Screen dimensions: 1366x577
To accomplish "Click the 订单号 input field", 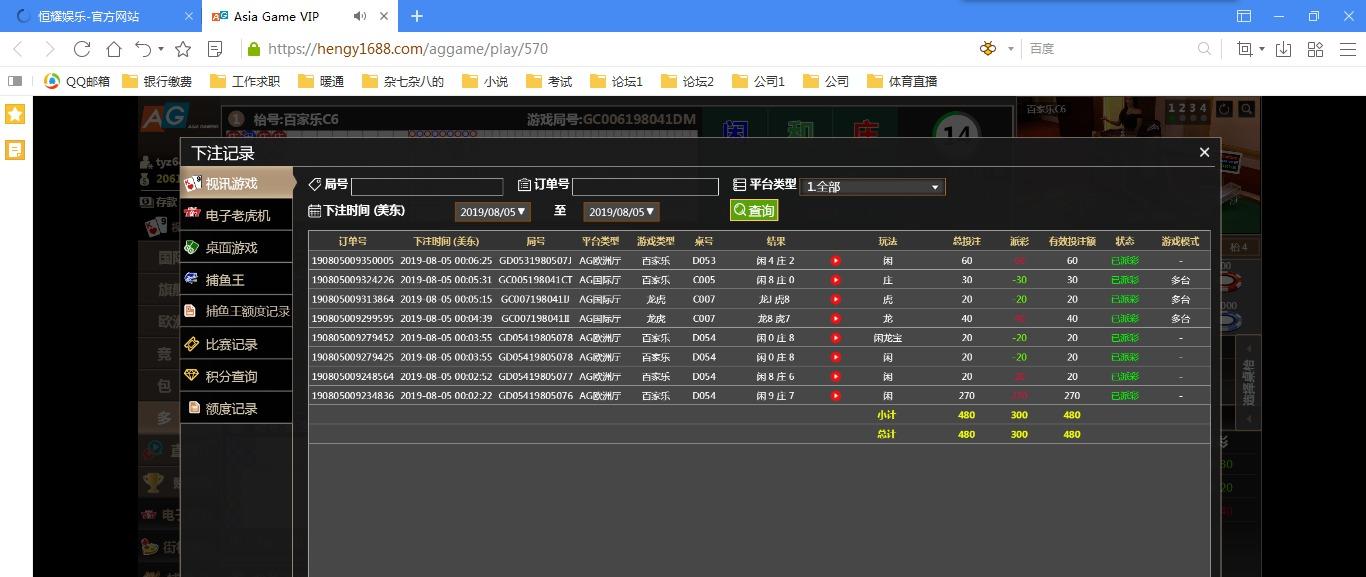I will [645, 187].
